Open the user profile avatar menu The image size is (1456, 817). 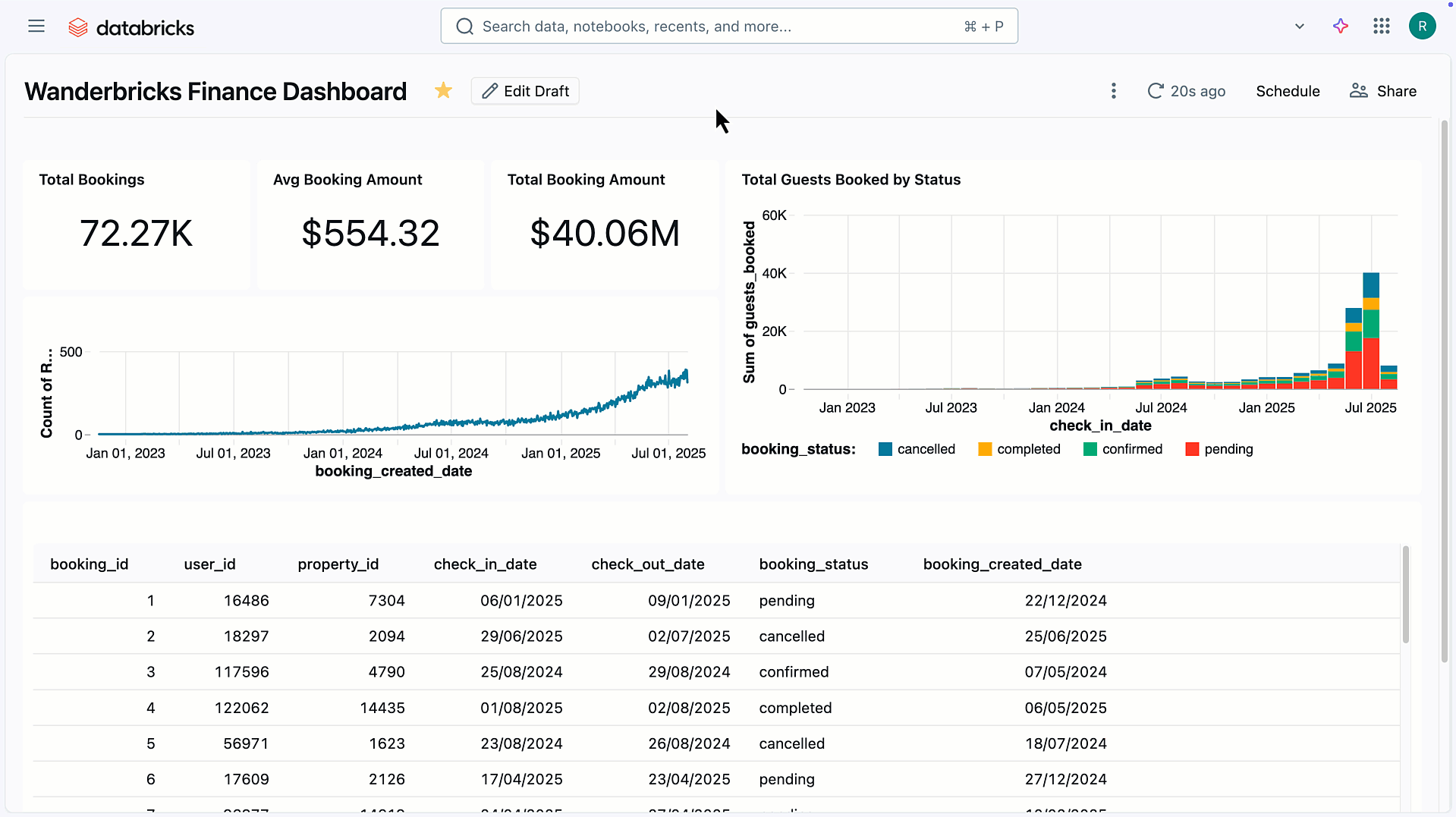[1422, 25]
